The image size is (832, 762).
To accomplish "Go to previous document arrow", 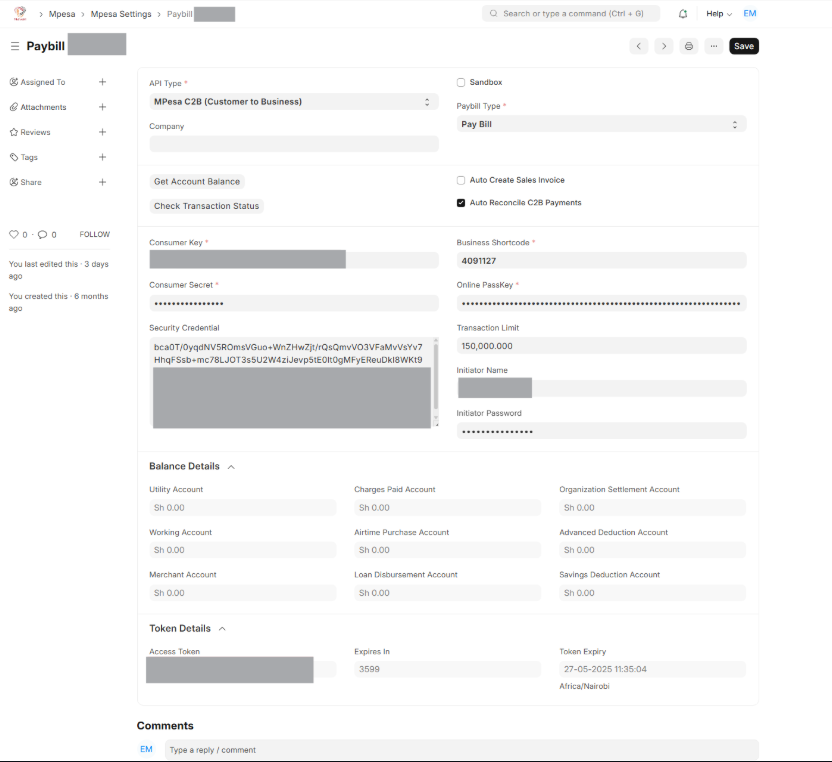I will 639,46.
